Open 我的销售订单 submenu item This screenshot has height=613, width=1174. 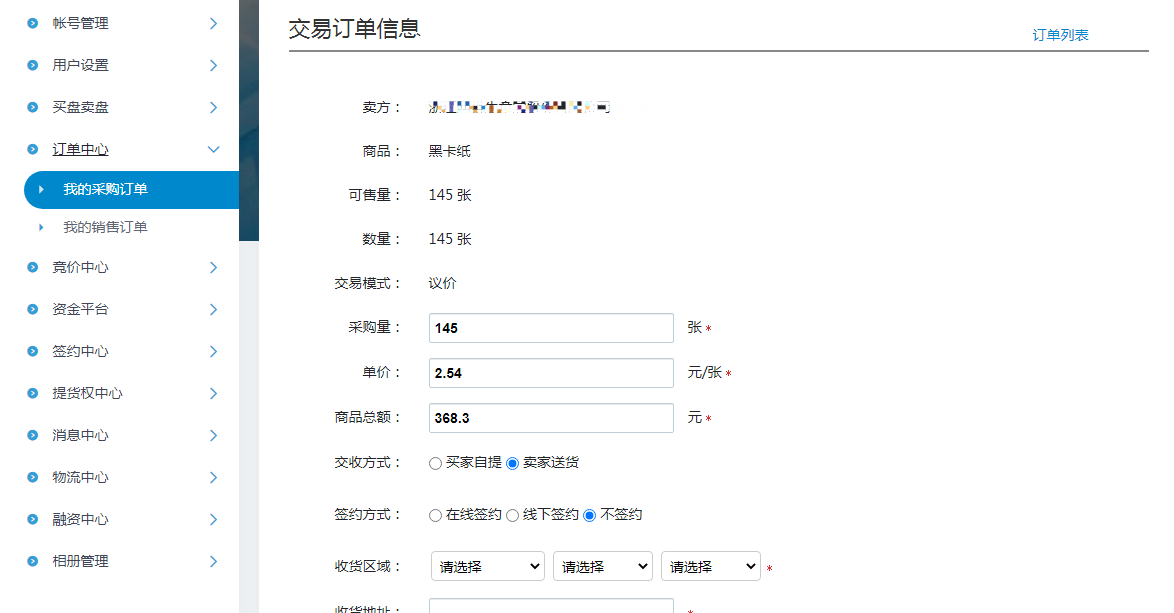pyautogui.click(x=105, y=227)
